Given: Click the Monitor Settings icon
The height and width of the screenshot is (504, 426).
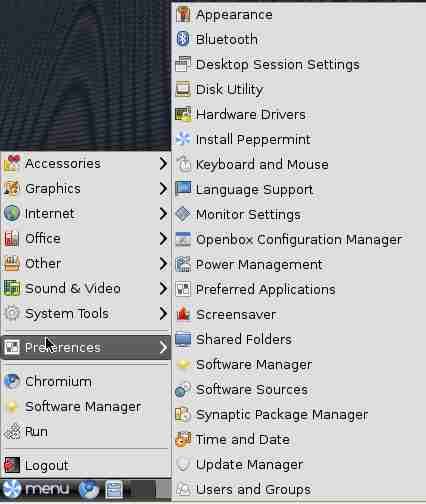Looking at the screenshot, I should tap(183, 214).
